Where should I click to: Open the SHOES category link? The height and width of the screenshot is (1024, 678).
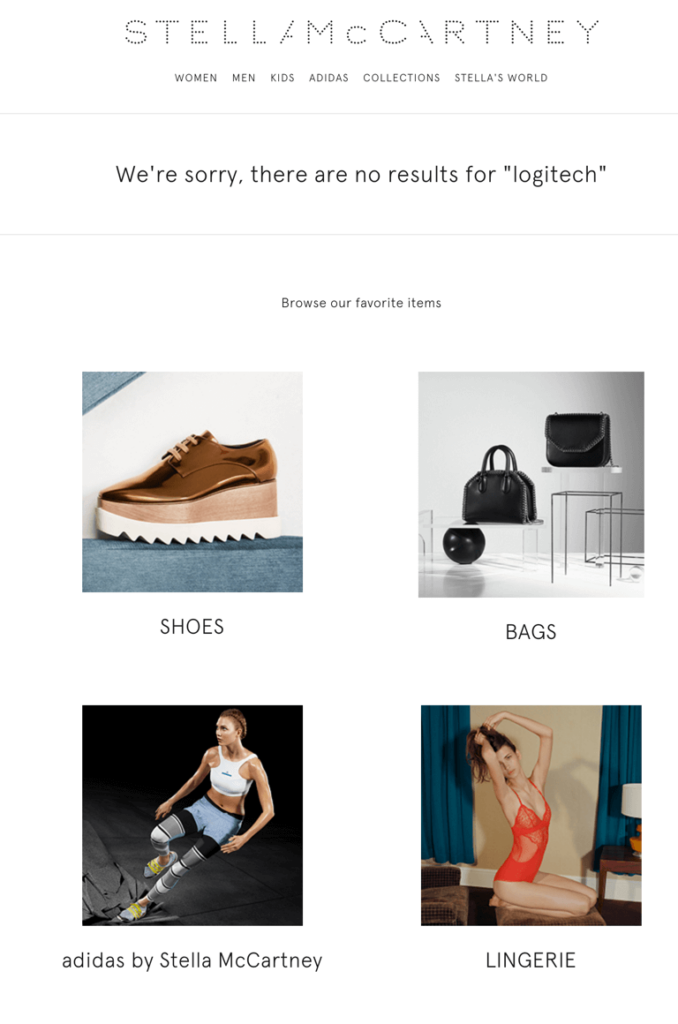coord(192,627)
